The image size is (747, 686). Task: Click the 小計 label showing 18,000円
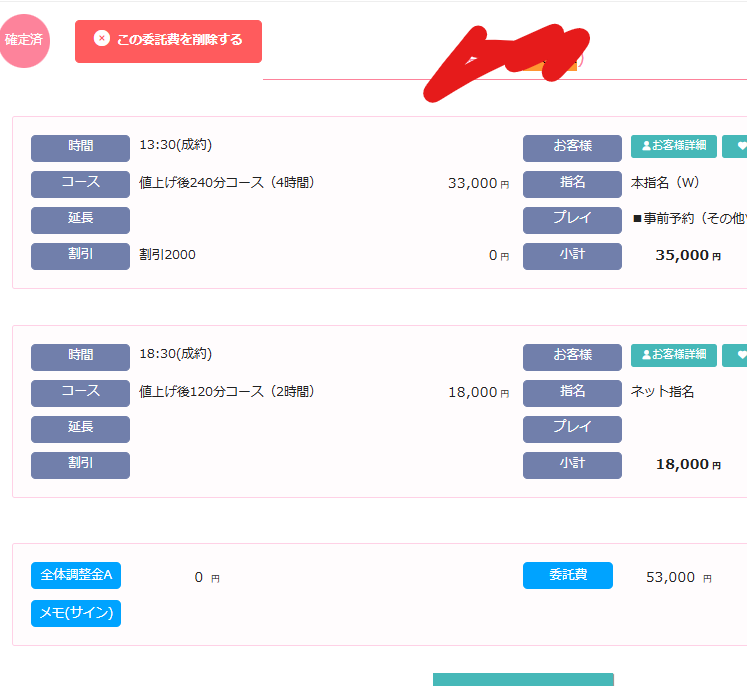pos(572,465)
